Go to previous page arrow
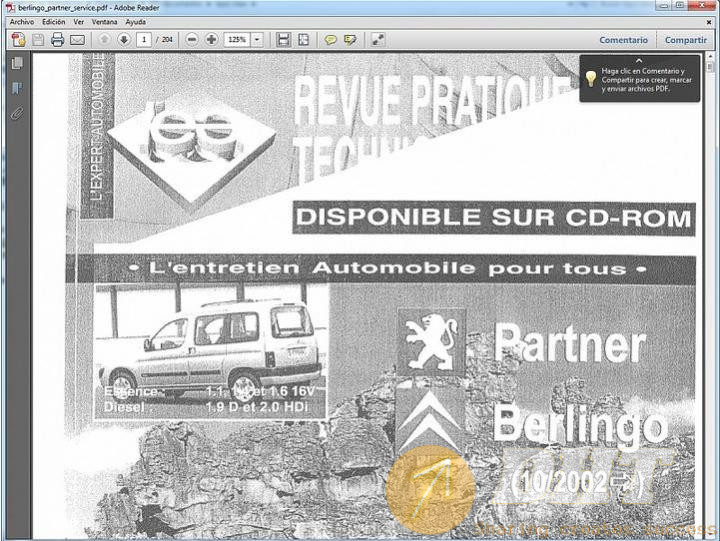Viewport: 720px width, 541px height. pos(105,40)
